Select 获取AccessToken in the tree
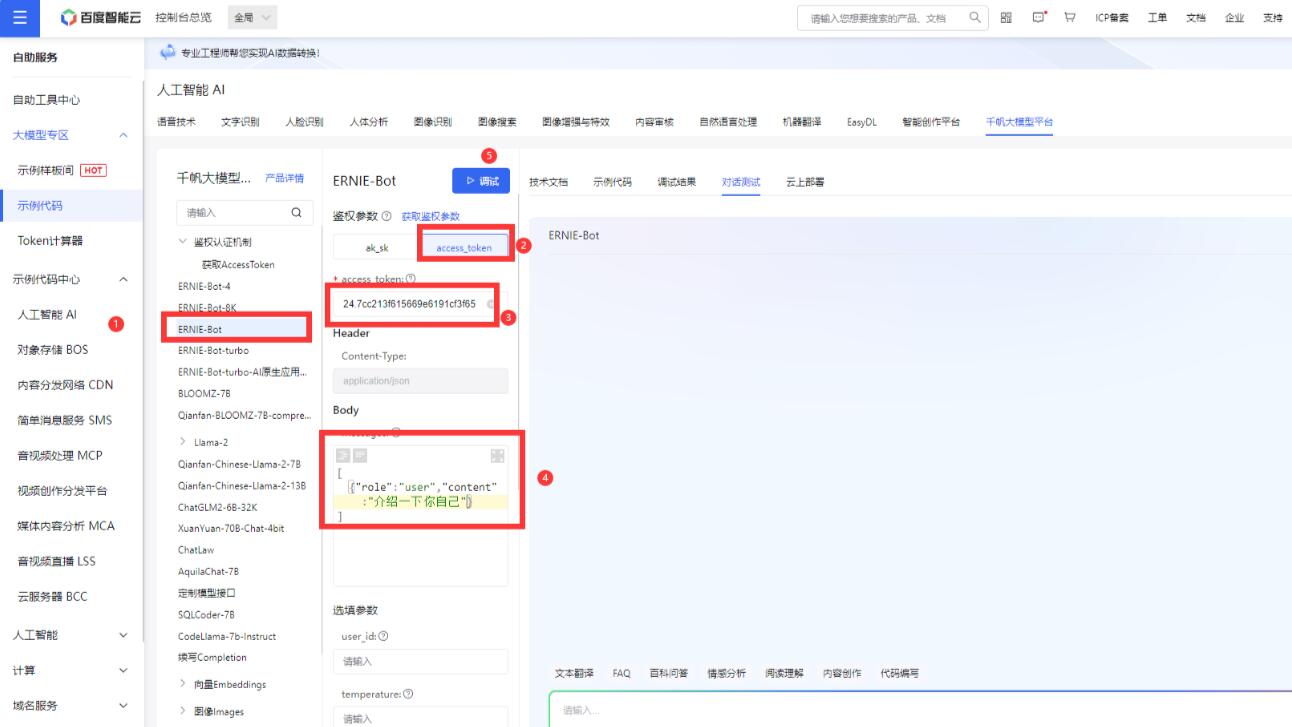The image size is (1292, 727). 238,265
